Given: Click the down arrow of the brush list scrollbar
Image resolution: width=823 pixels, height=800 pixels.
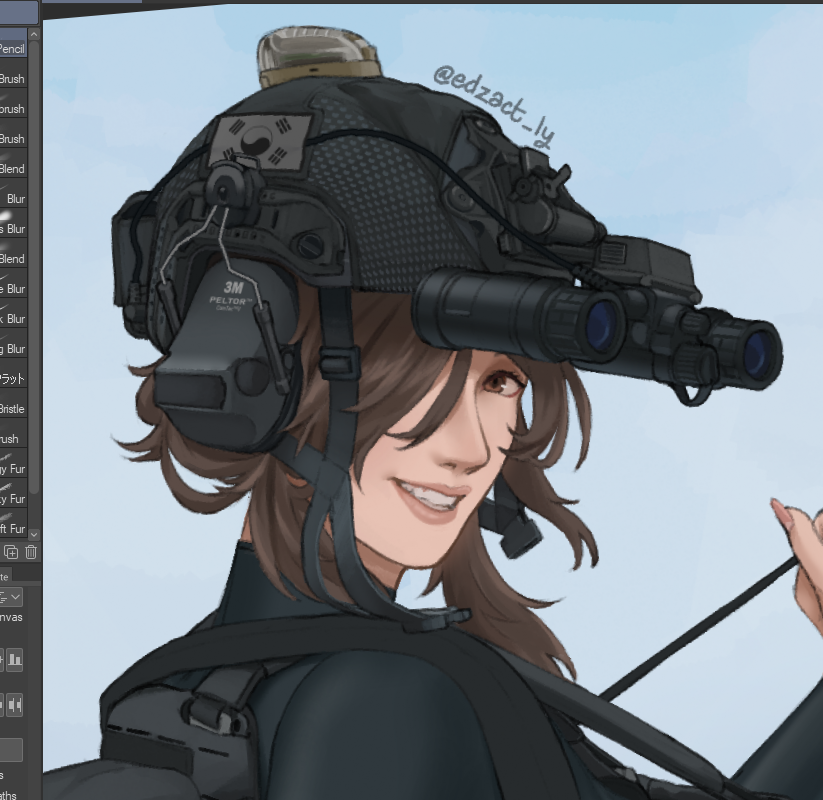Looking at the screenshot, I should [34, 534].
